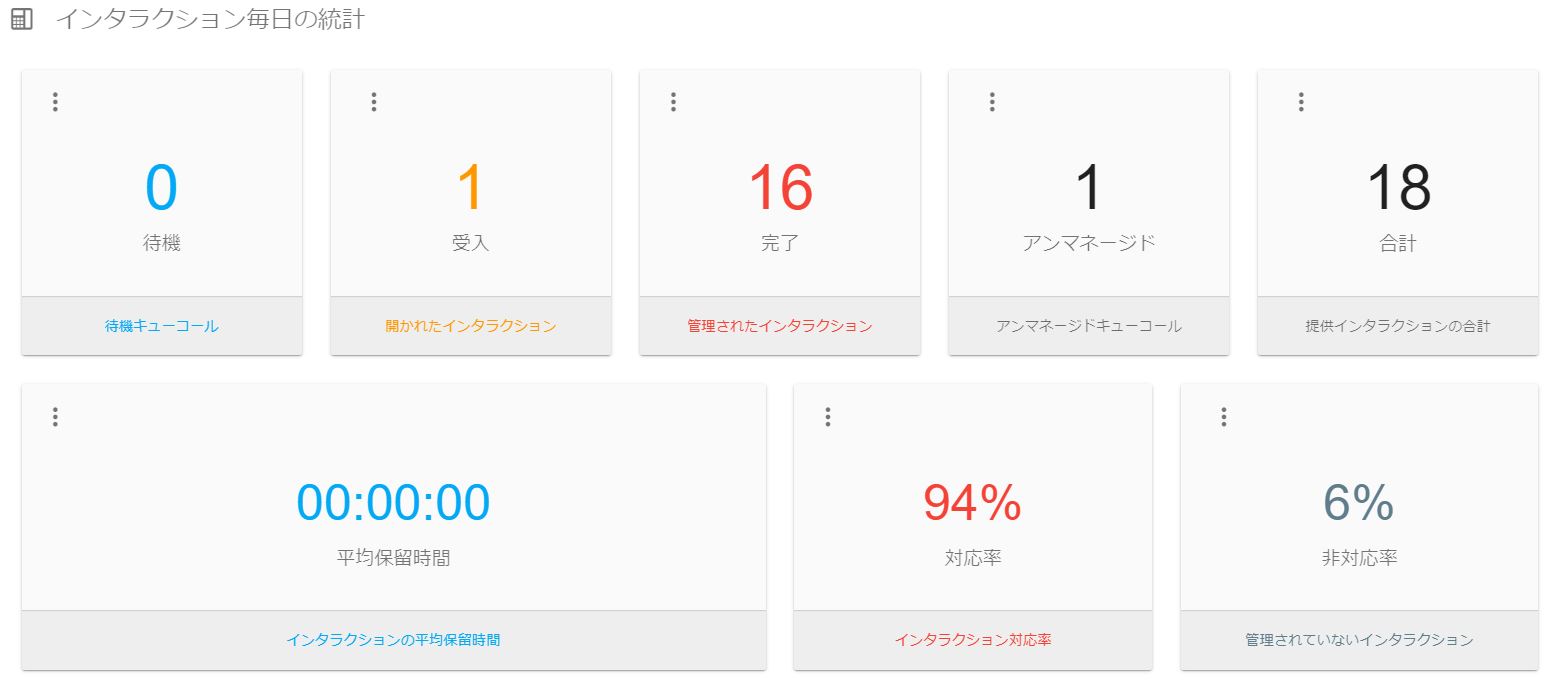Open the three-dot menu on 待機 card
The image size is (1557, 680).
tap(55, 102)
